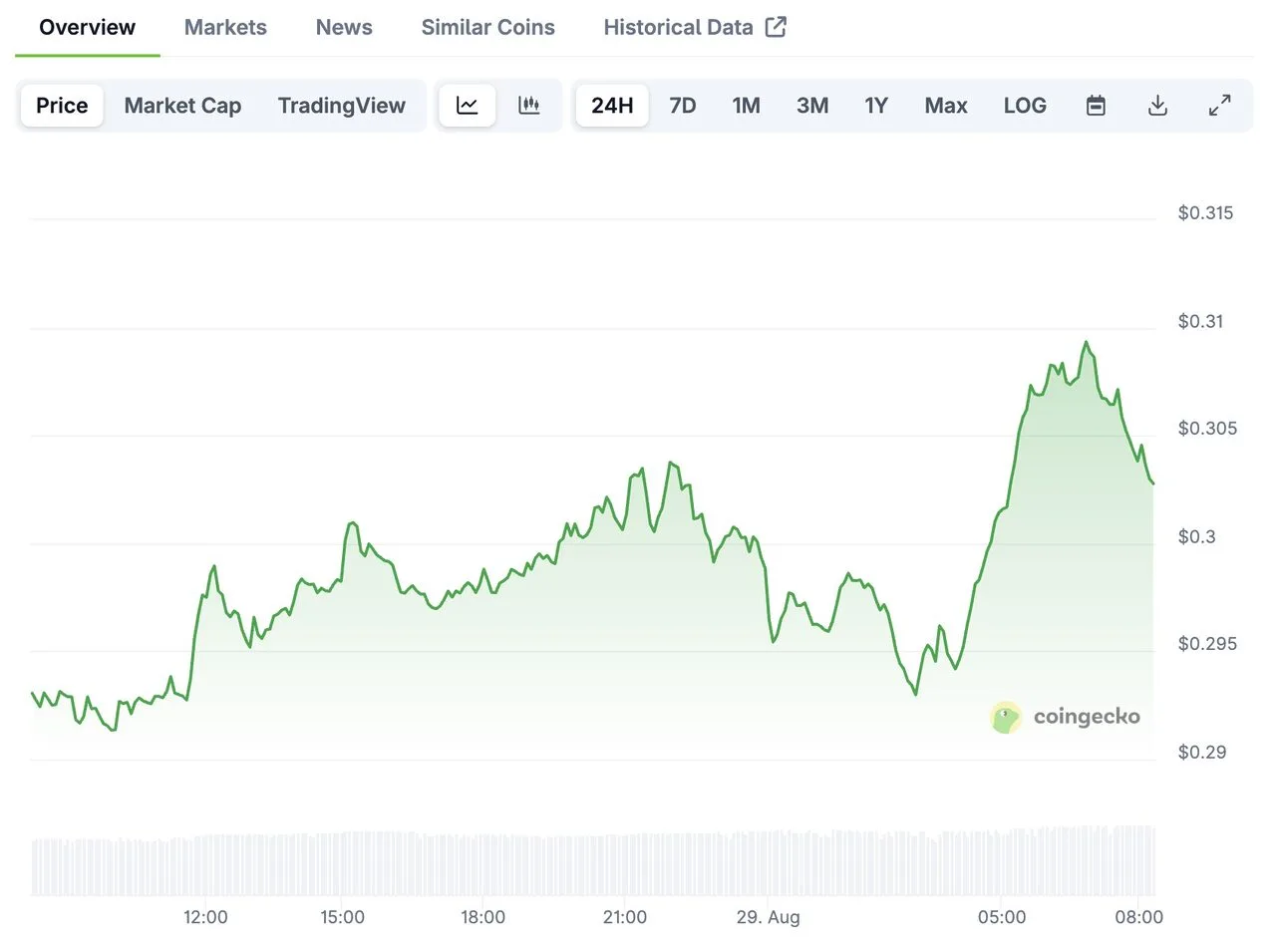
Task: Go to the News tab
Action: (344, 27)
